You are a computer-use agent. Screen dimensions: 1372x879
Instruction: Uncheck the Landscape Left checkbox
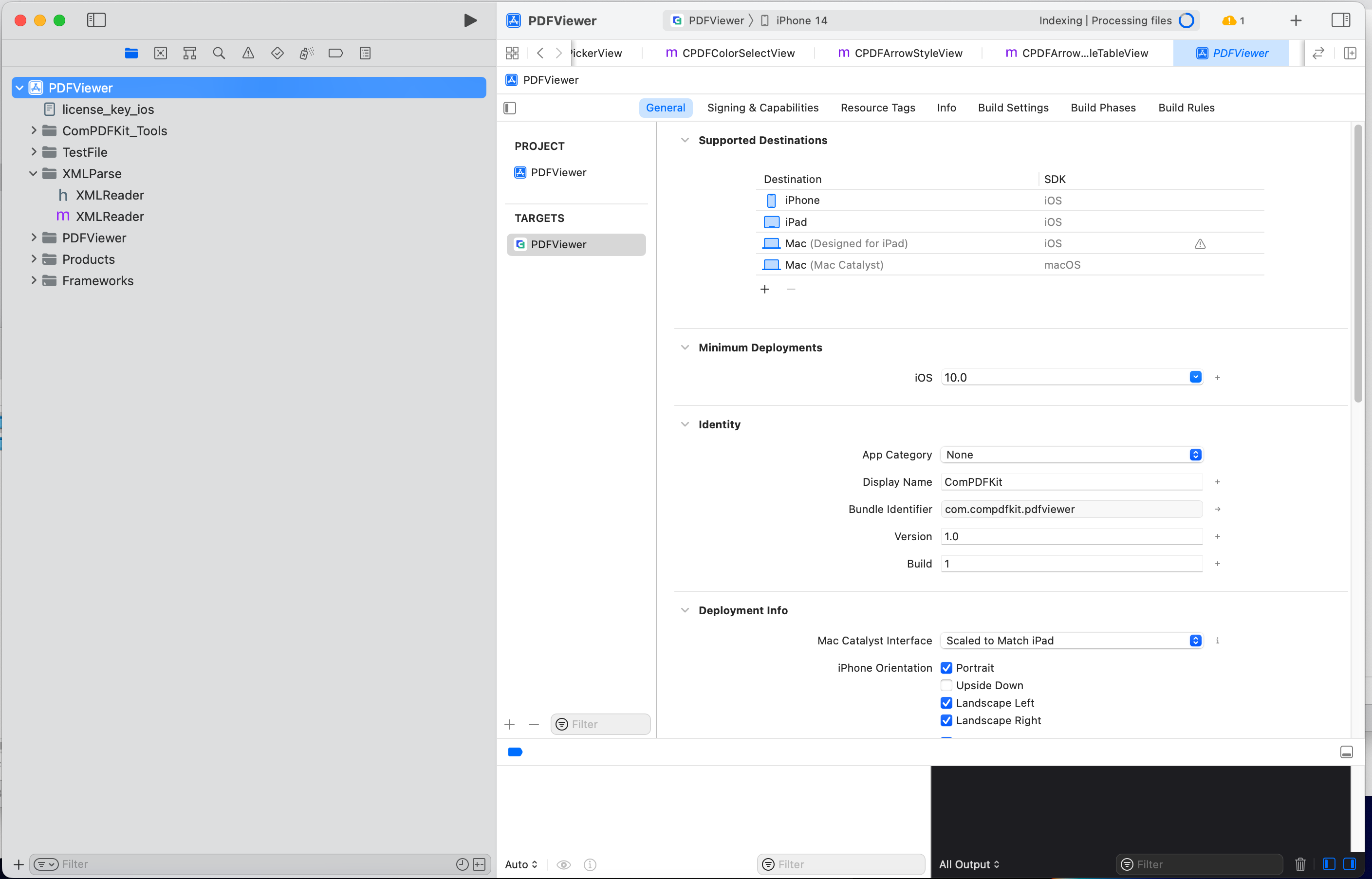[x=946, y=703]
